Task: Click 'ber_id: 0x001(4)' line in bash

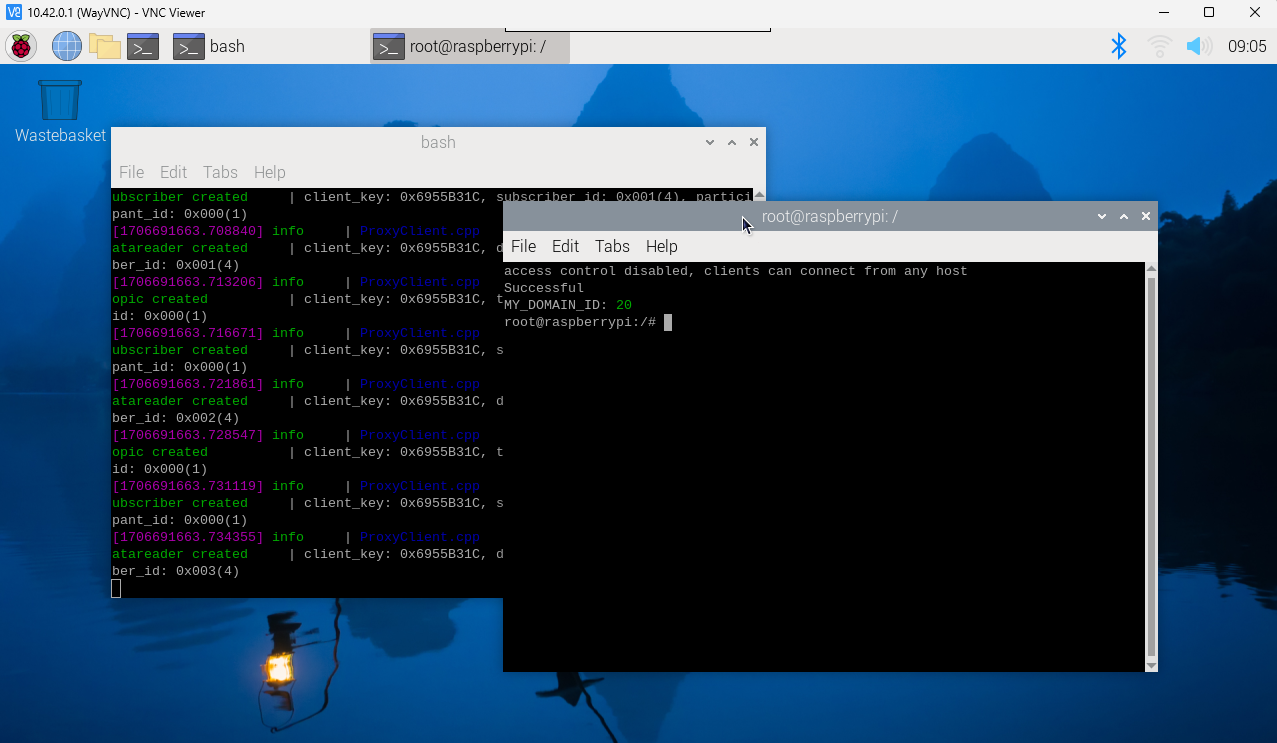Action: pyautogui.click(x=176, y=265)
